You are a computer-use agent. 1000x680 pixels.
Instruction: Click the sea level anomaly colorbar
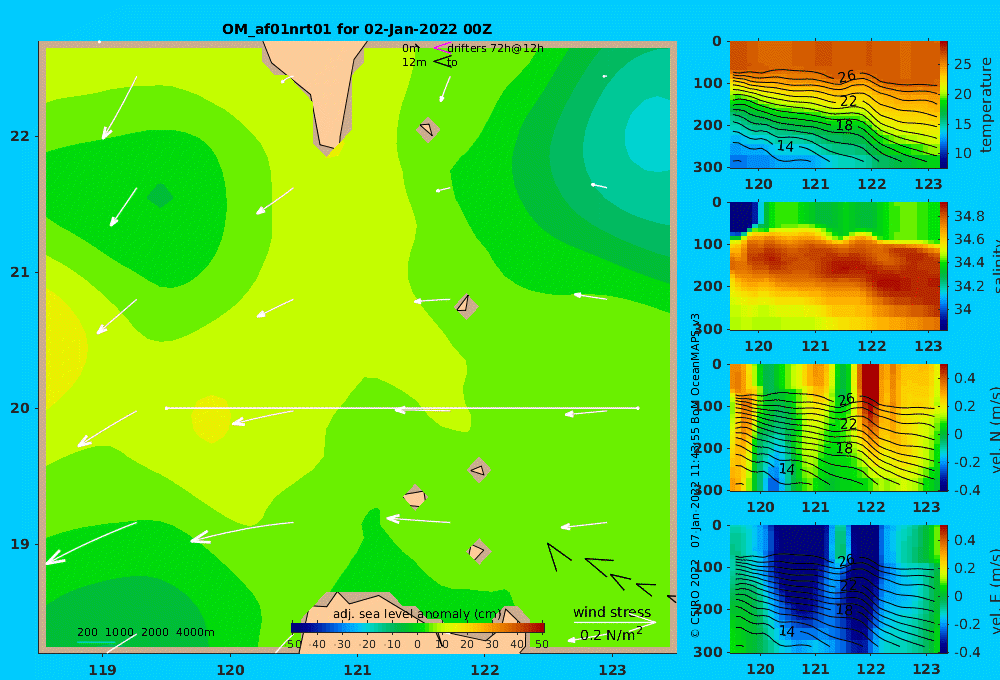(418, 628)
